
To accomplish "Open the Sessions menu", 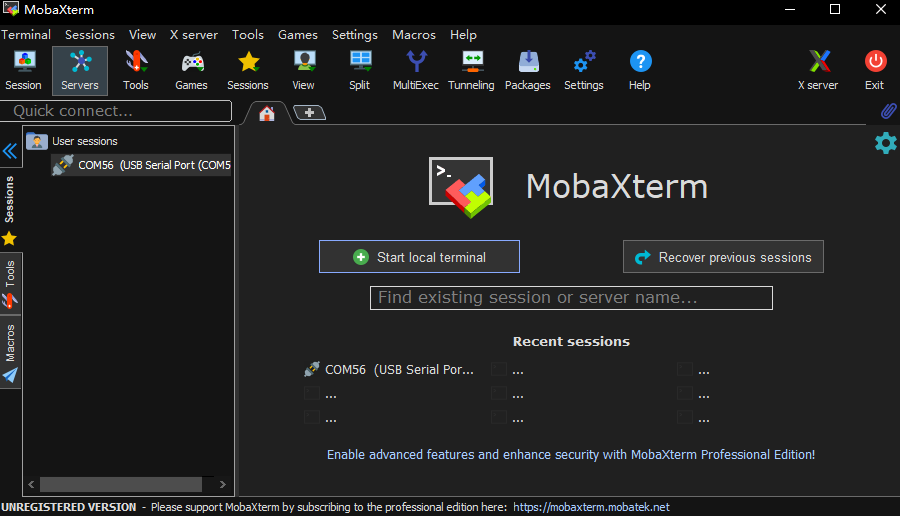I will 90,35.
